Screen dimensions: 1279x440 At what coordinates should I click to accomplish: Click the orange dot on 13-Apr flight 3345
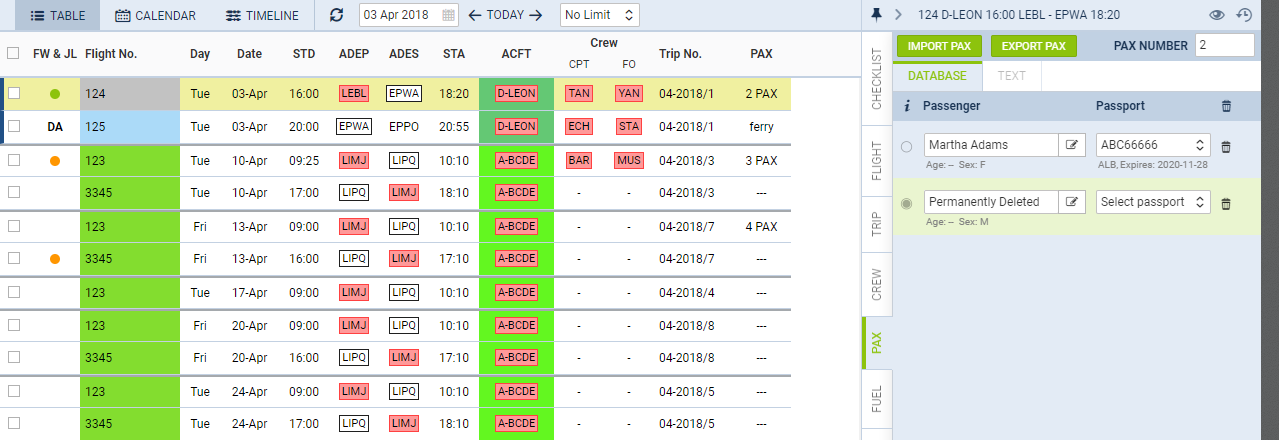[x=55, y=259]
